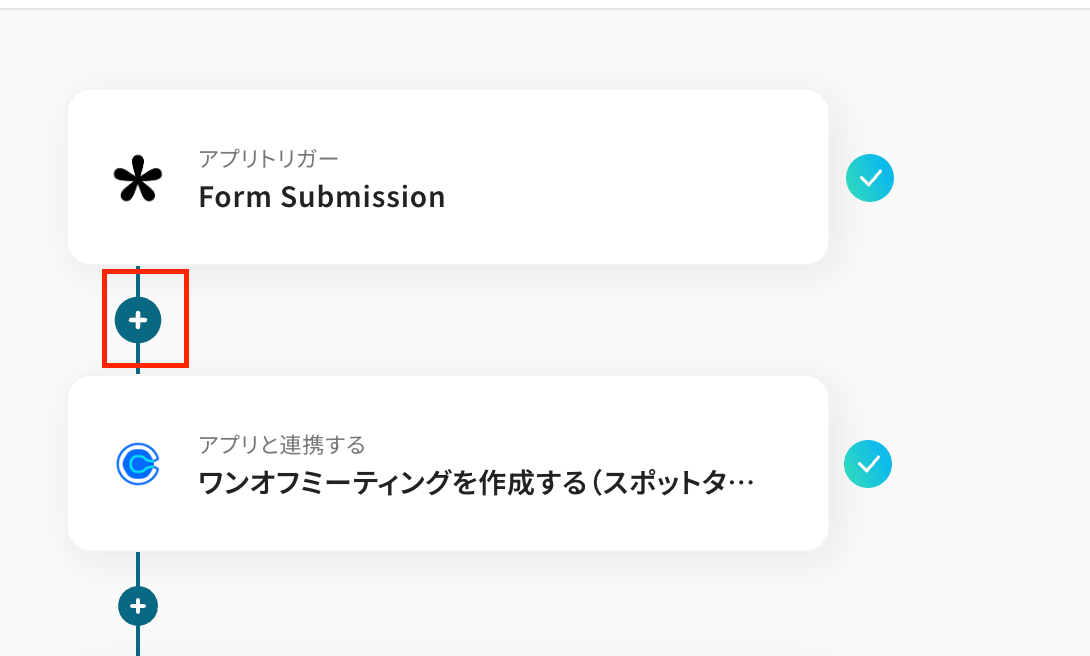Image resolution: width=1090 pixels, height=656 pixels.
Task: Click empty canvas right of the Form Submission checkmark
Action: (990, 180)
